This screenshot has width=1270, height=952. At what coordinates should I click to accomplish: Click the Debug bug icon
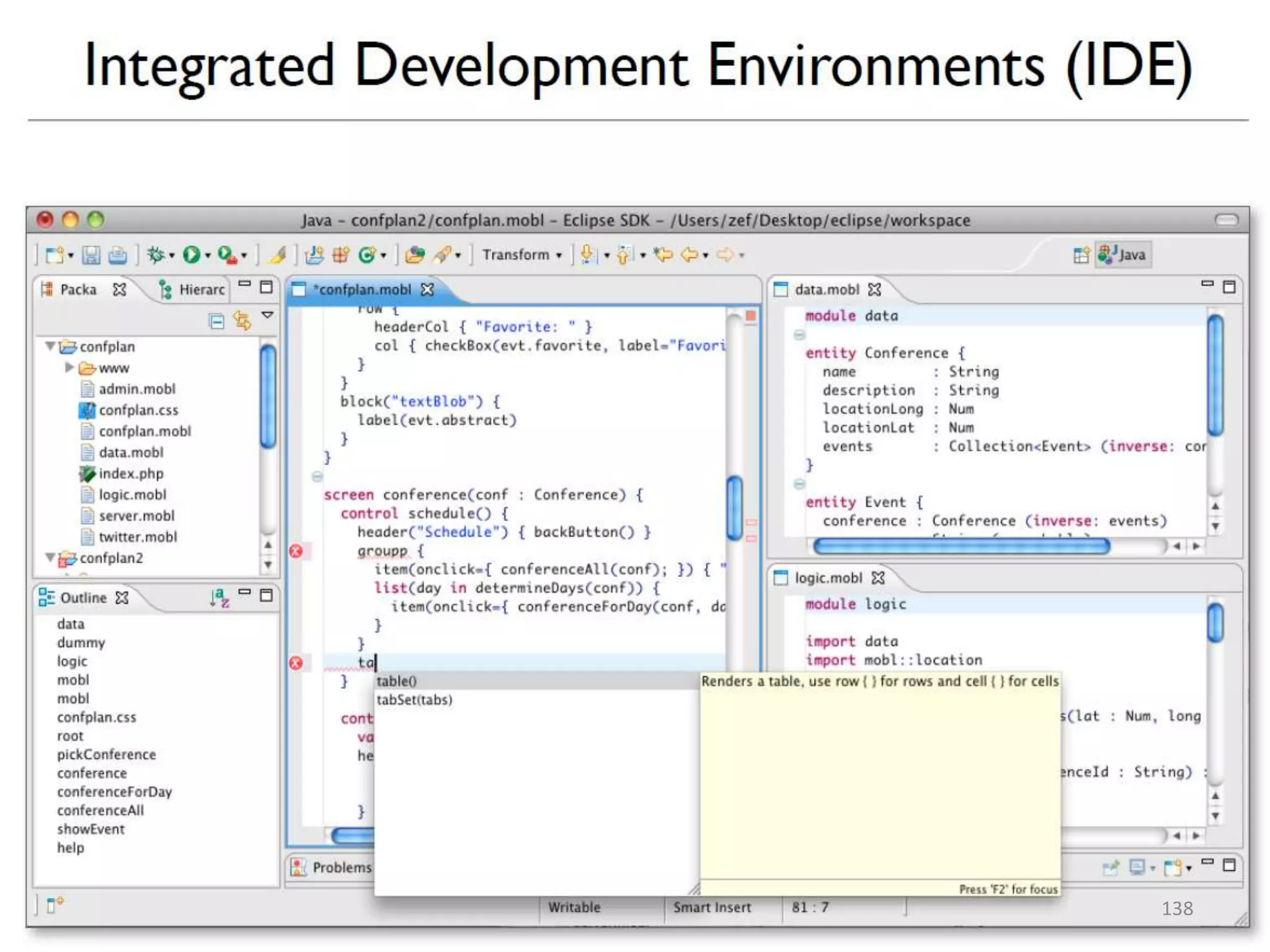point(156,255)
